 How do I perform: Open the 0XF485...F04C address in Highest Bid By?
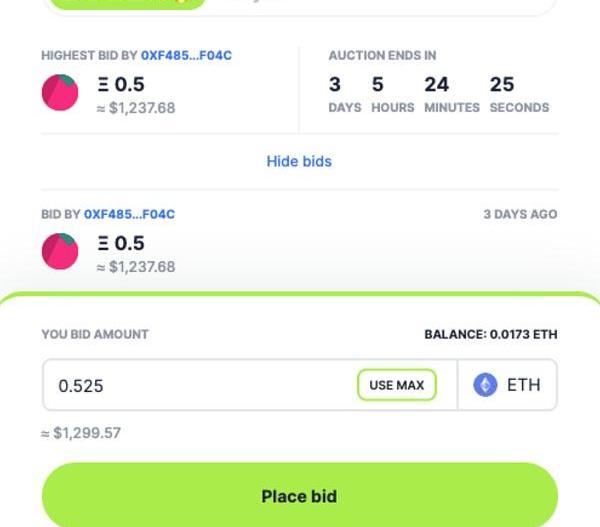(x=186, y=55)
